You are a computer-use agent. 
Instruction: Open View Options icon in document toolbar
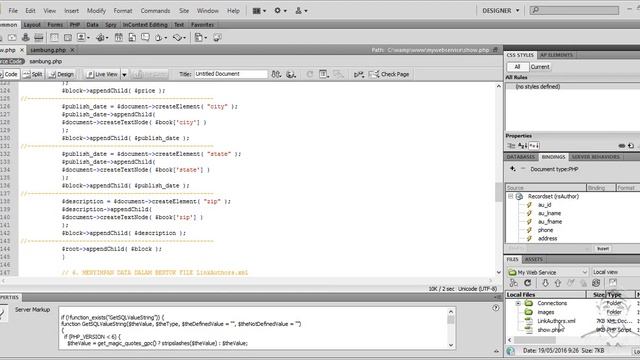(x=324, y=74)
